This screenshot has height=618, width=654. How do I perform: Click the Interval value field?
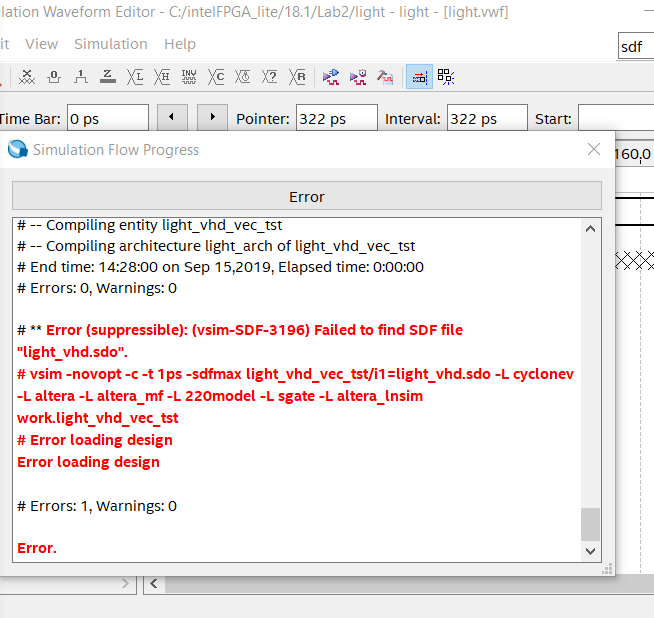[x=487, y=118]
